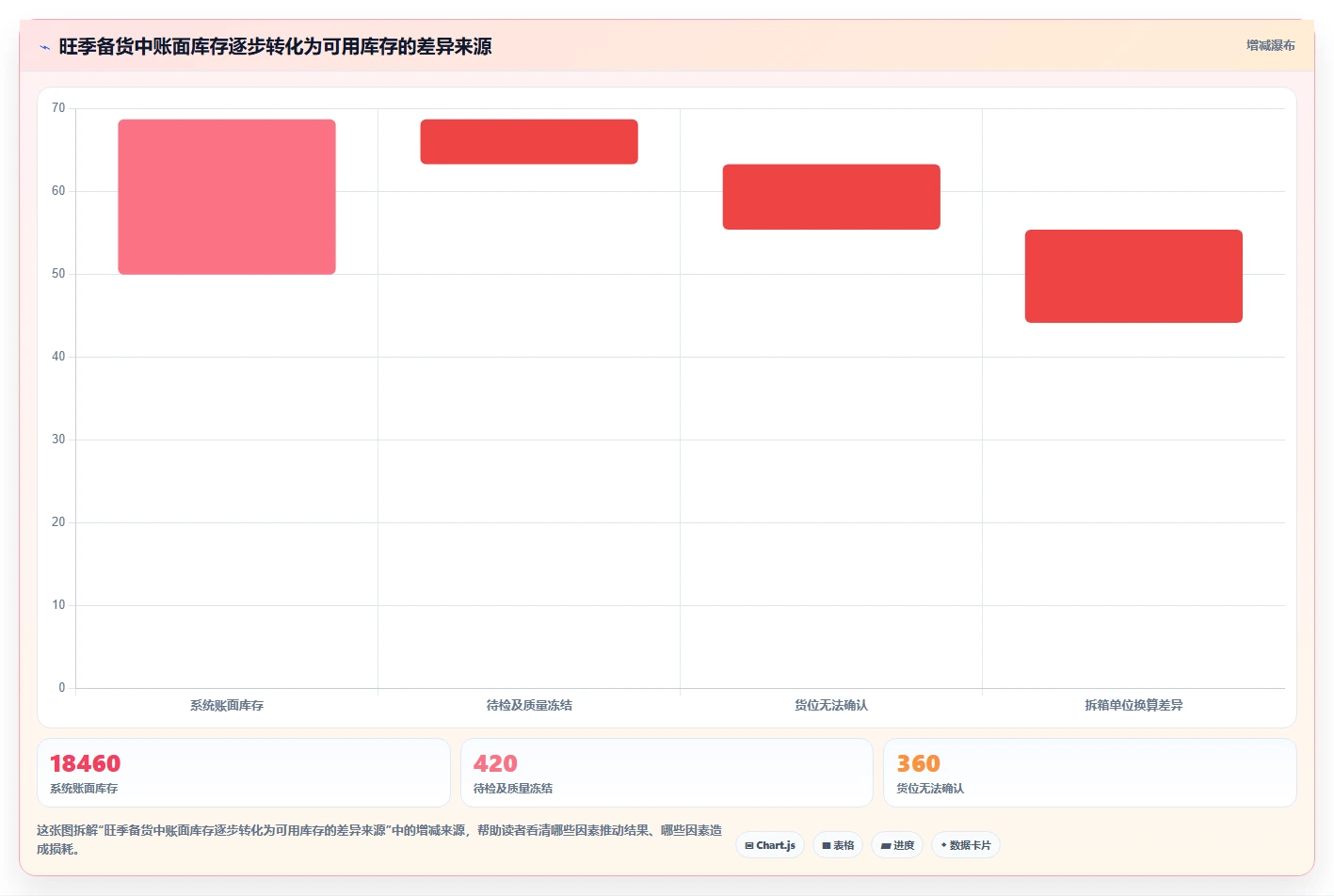This screenshot has width=1334, height=896.
Task: Click the 360 data card
Action: [x=1090, y=773]
